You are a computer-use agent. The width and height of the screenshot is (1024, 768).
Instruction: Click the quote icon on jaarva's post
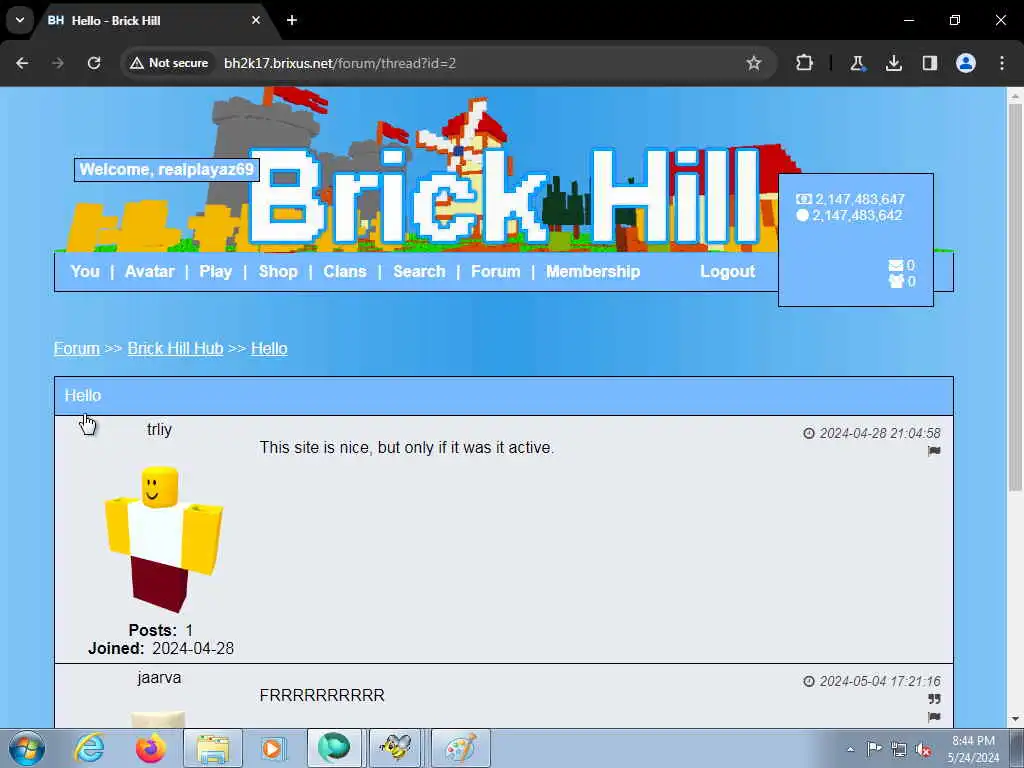(935, 699)
